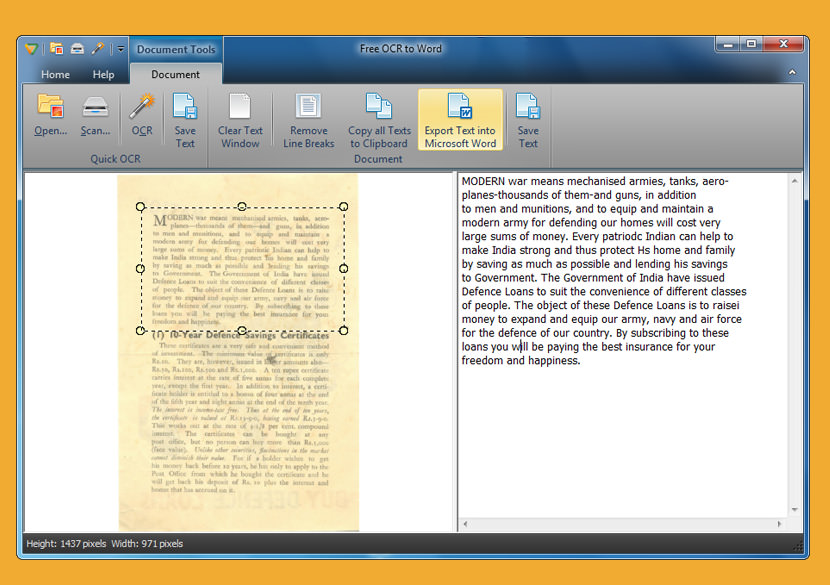Screen dimensions: 830x585
Task: Click scroll down arrow in text pane
Action: [x=795, y=509]
